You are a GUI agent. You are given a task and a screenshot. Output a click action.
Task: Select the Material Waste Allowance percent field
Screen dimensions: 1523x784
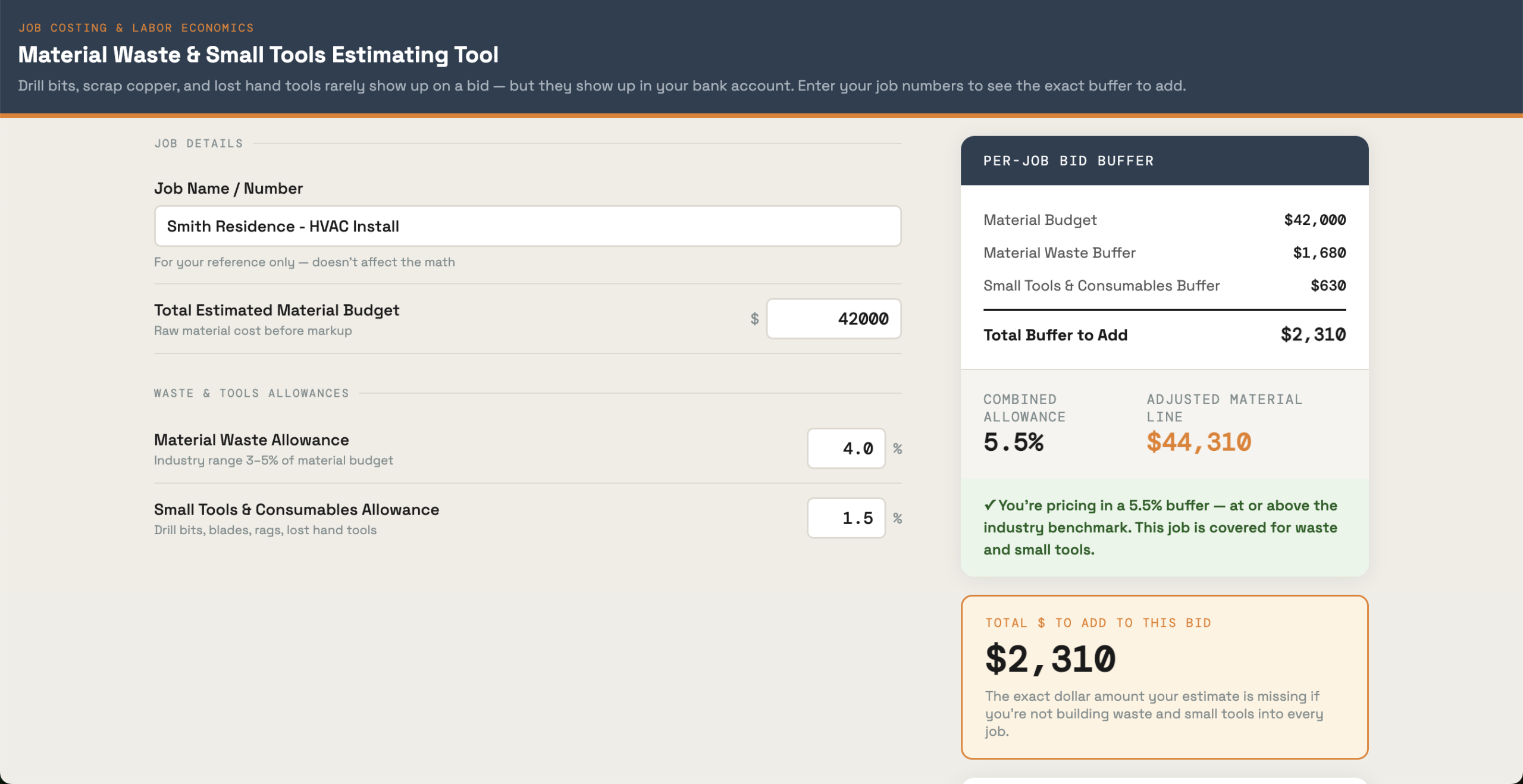coord(846,449)
